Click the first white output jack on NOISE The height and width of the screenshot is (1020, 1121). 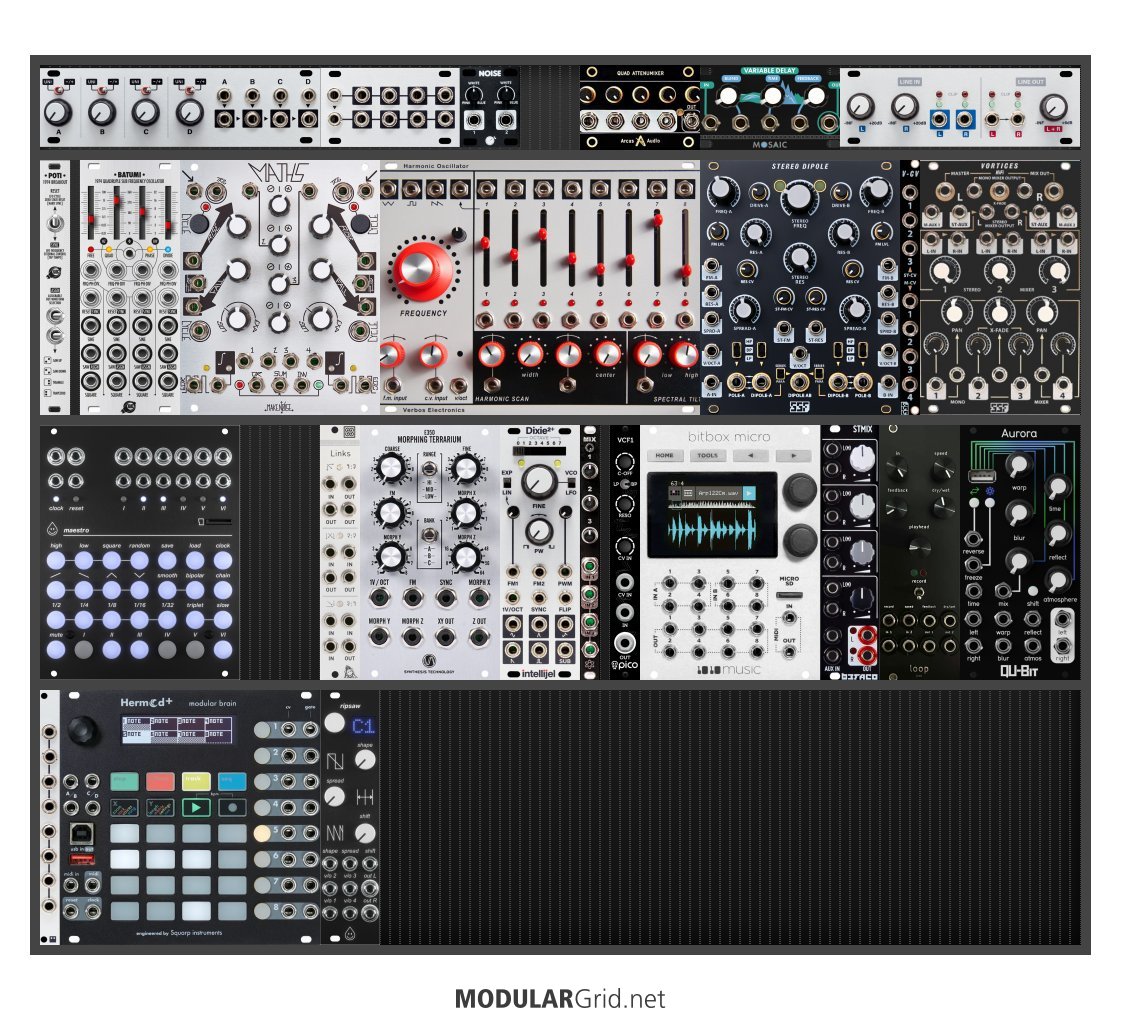474,119
